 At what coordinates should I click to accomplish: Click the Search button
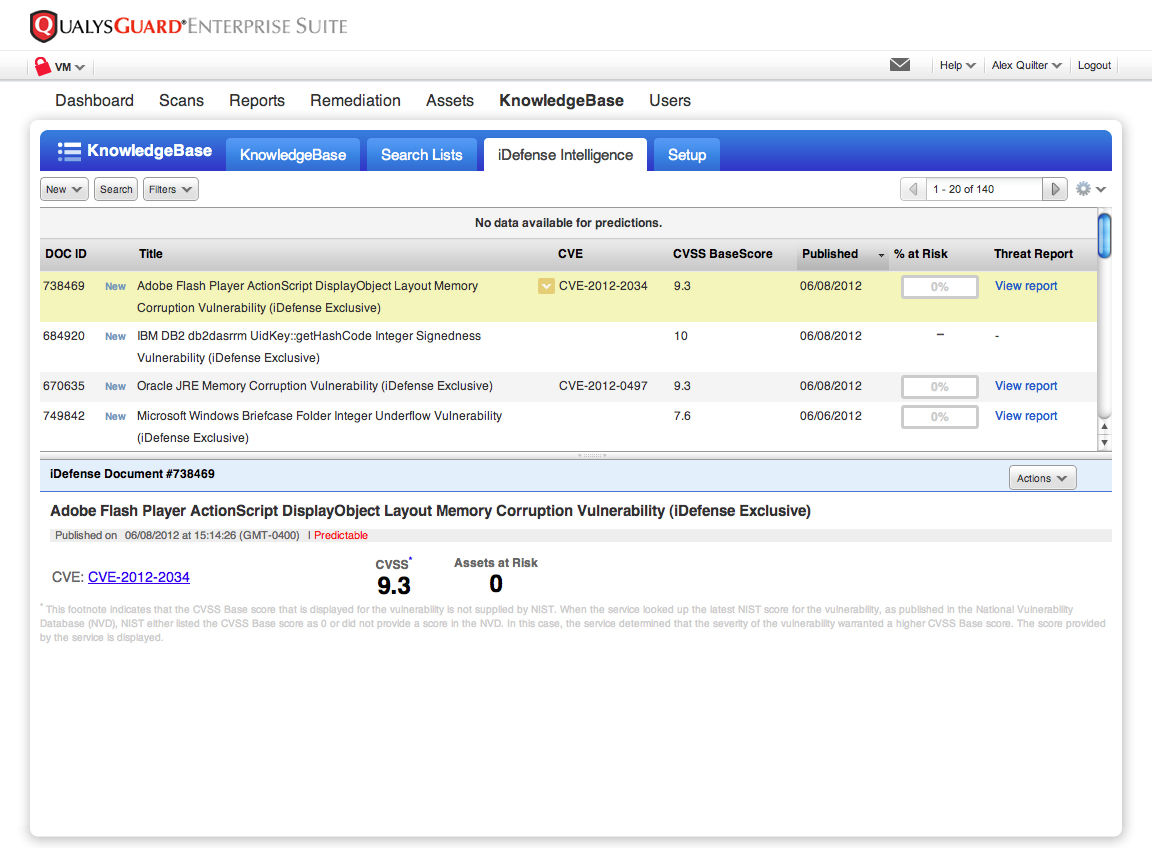pyautogui.click(x=116, y=189)
